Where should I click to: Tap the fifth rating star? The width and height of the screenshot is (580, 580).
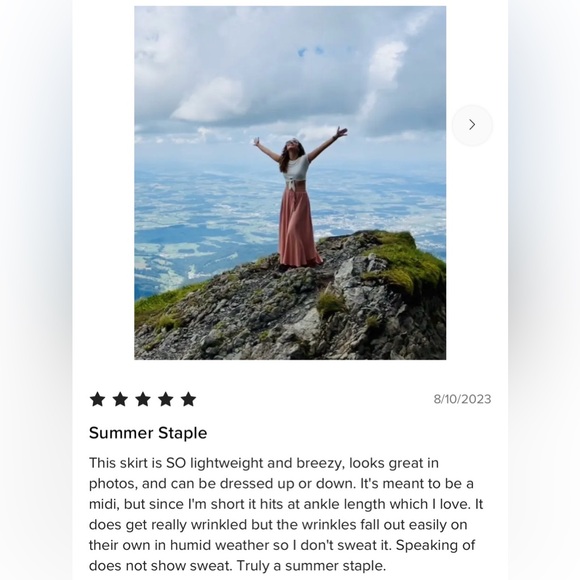(189, 399)
